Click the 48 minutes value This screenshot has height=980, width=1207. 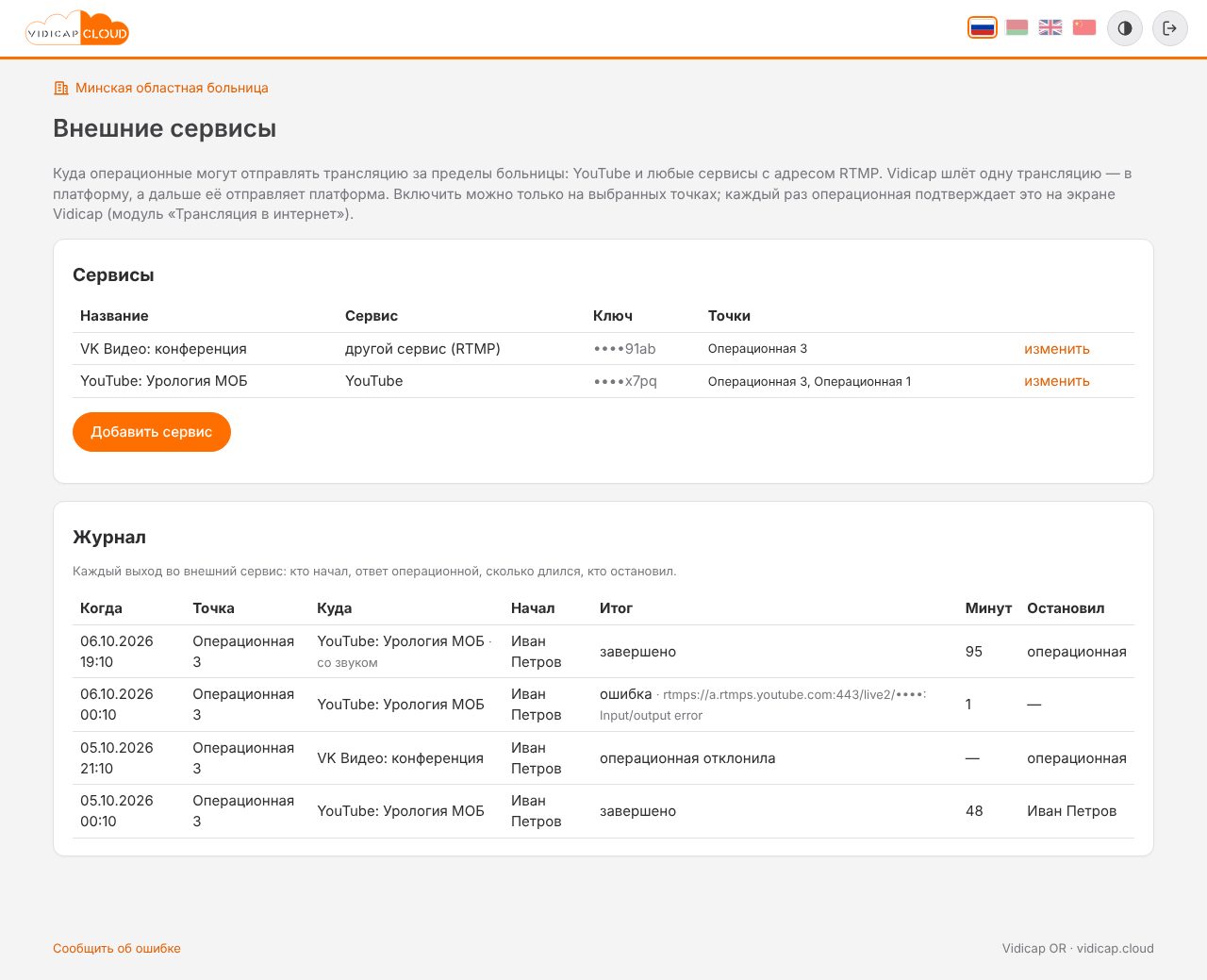pyautogui.click(x=974, y=811)
